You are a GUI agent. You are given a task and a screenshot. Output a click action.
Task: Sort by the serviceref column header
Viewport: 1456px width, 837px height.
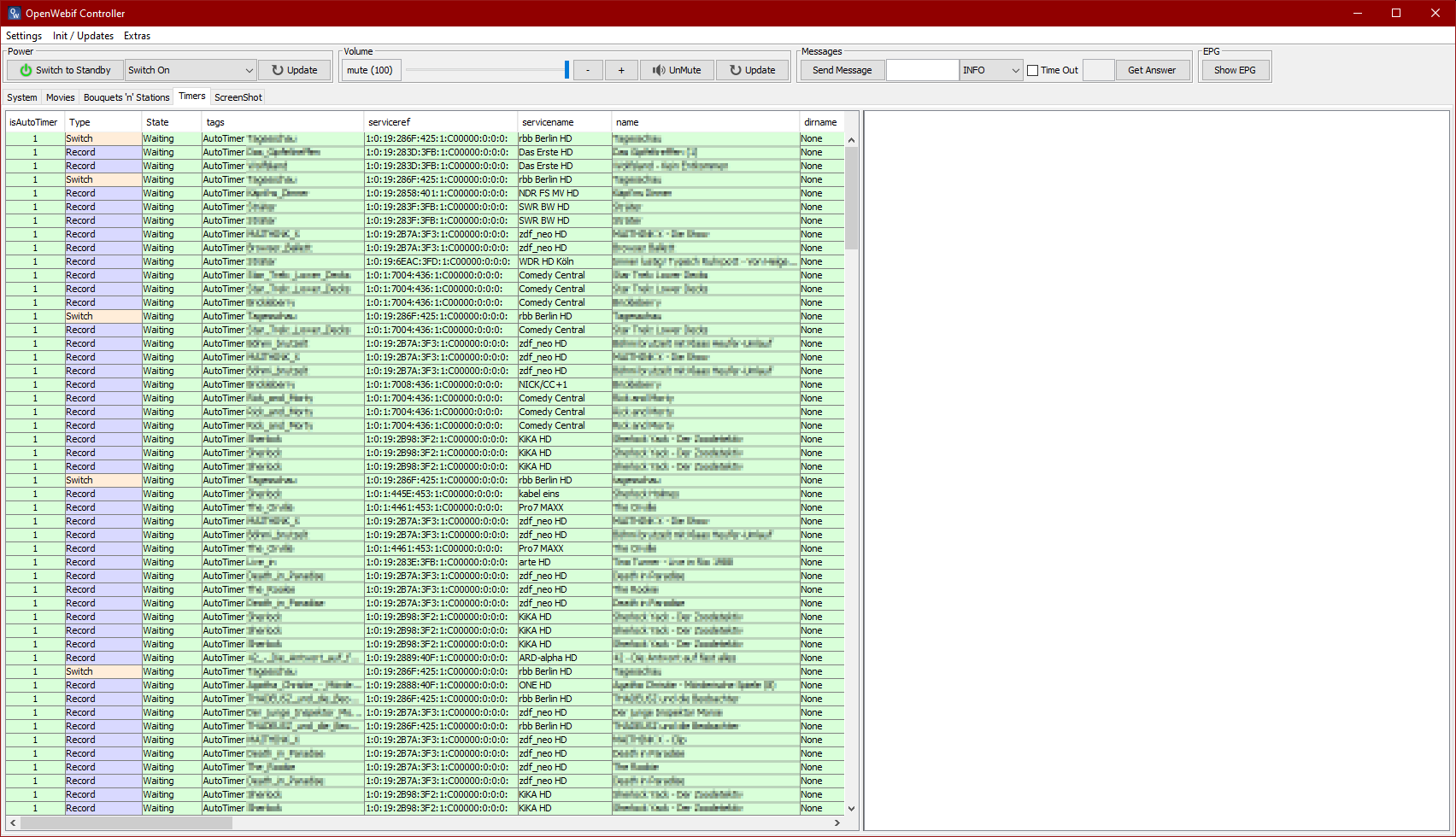pos(441,122)
